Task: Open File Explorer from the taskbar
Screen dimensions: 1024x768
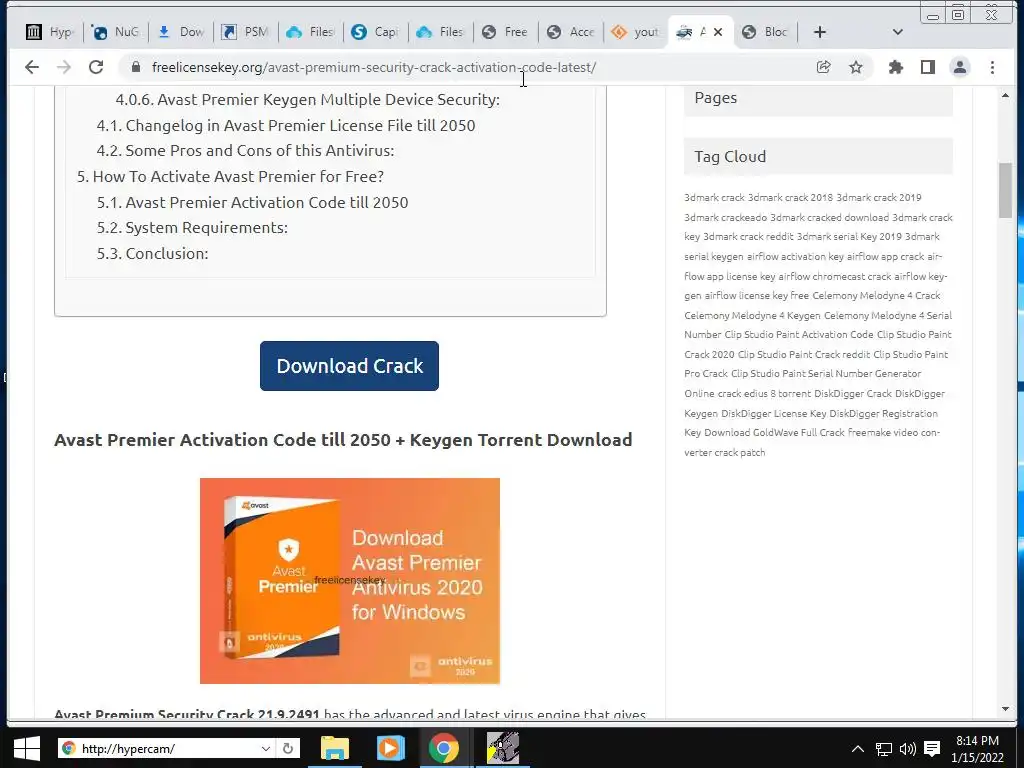Action: [x=335, y=748]
